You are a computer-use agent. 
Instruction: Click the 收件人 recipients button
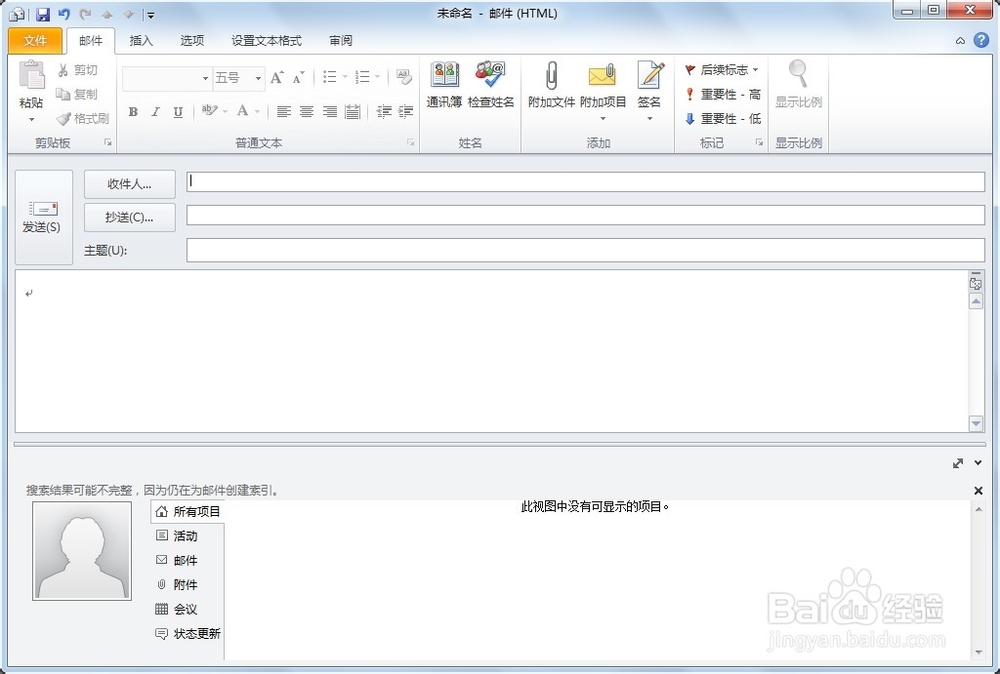pyautogui.click(x=128, y=184)
